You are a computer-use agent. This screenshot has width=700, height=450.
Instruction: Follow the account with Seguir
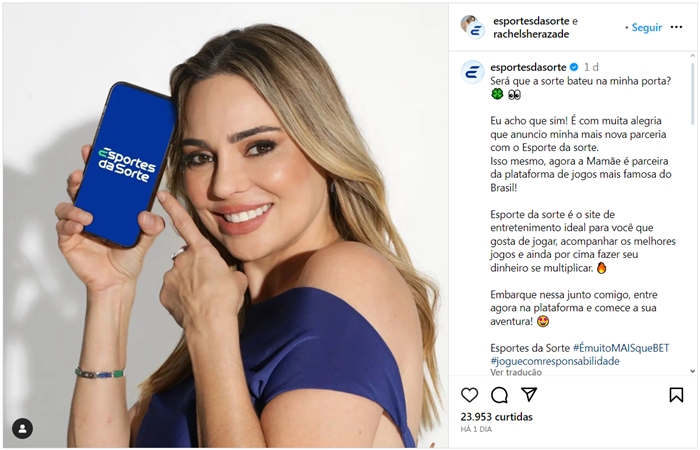point(646,27)
